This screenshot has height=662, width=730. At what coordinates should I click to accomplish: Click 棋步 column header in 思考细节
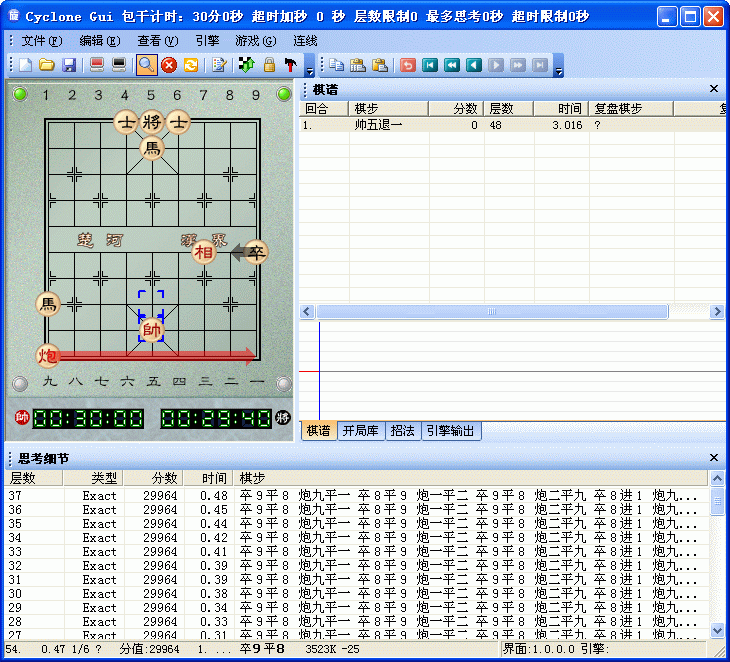coord(470,478)
